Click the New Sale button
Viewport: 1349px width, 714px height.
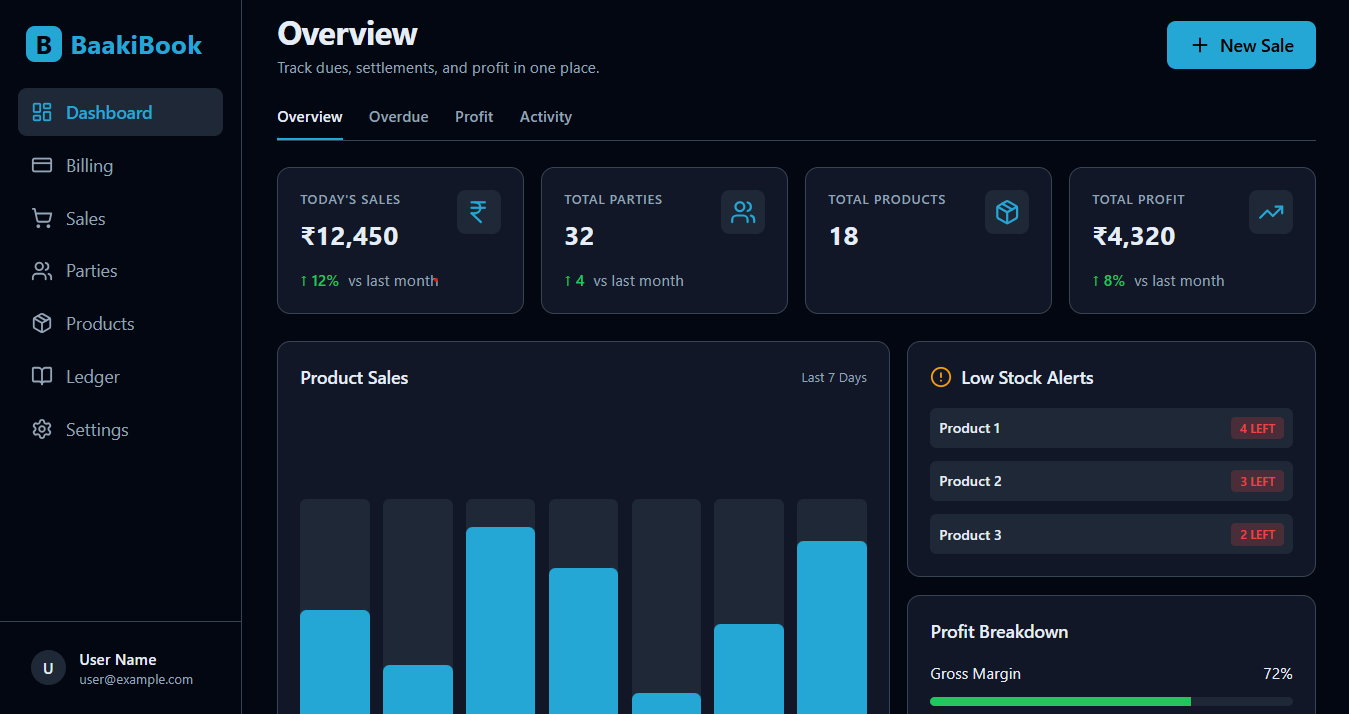(1240, 45)
